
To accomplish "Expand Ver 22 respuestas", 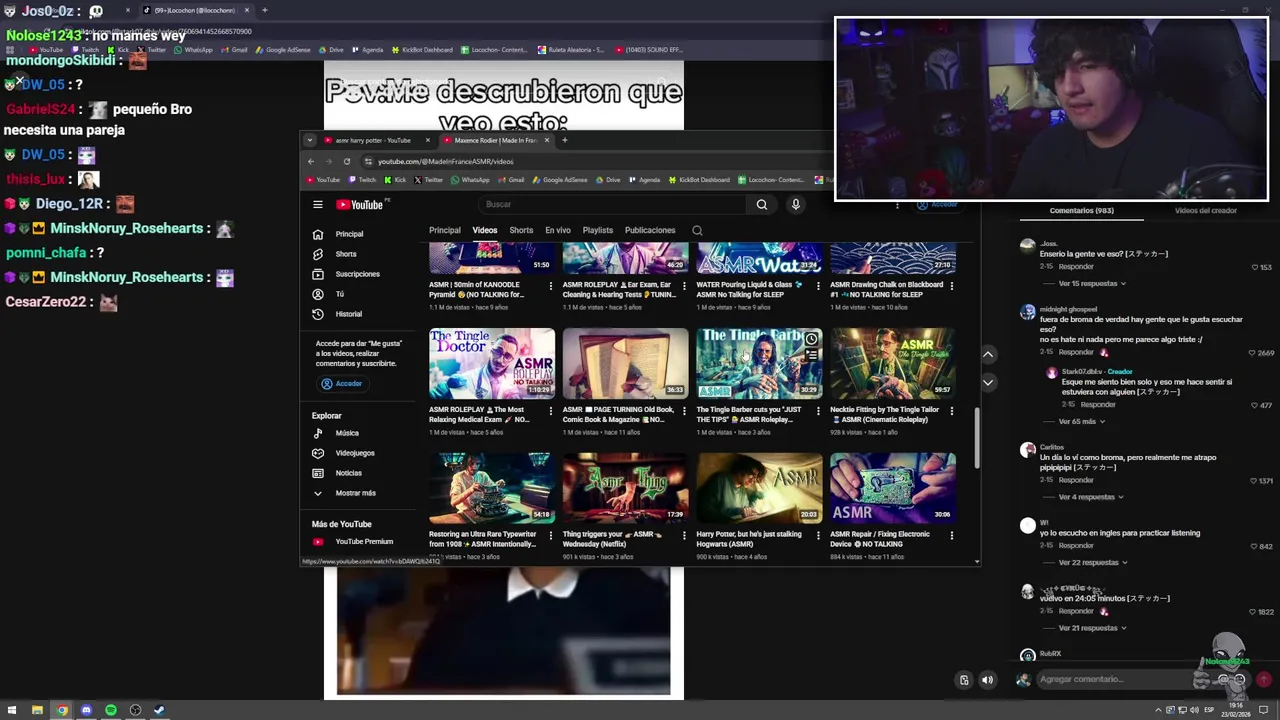I will (x=1092, y=563).
